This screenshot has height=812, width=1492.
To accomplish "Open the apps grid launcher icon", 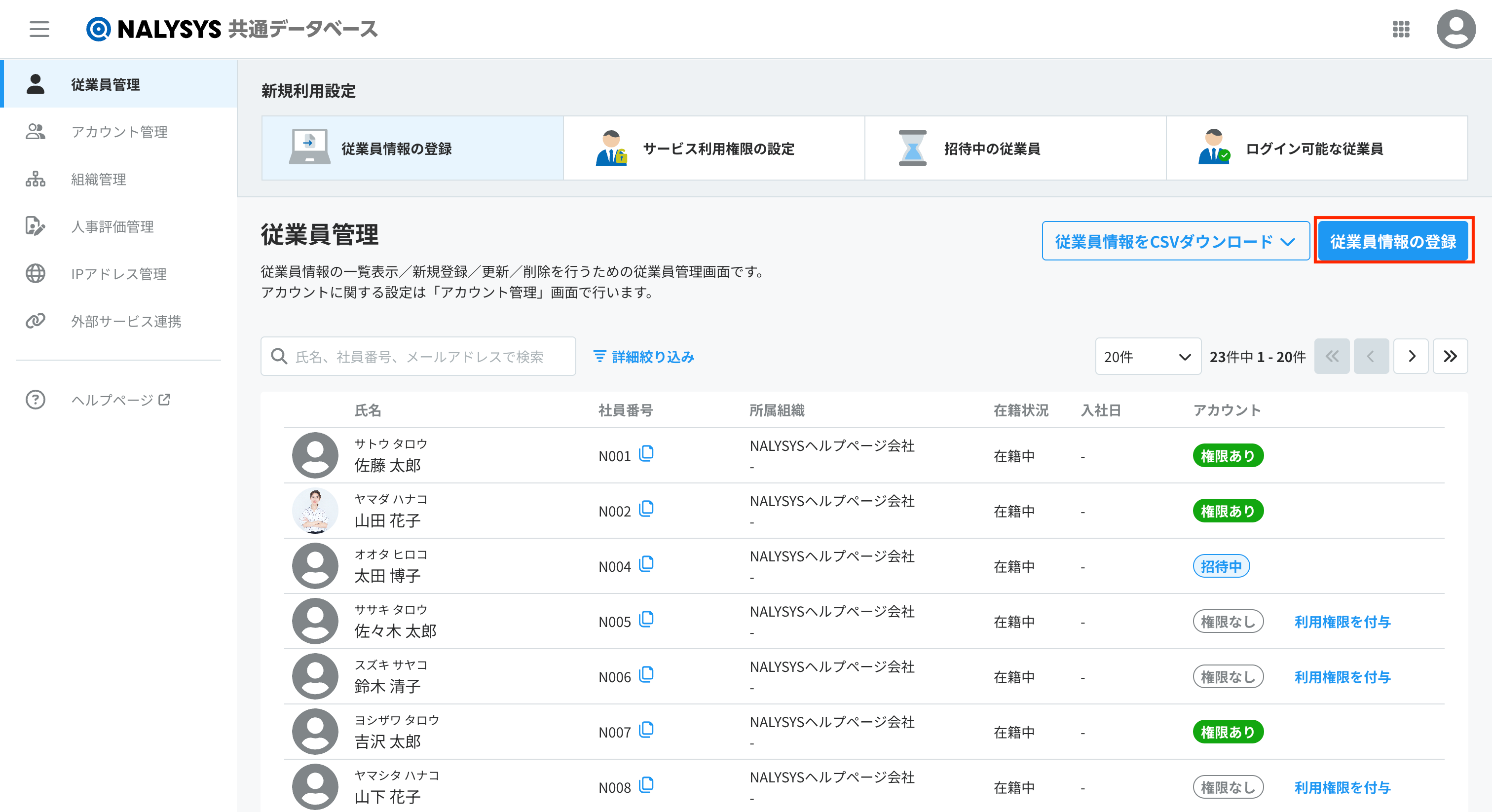I will [x=1401, y=29].
